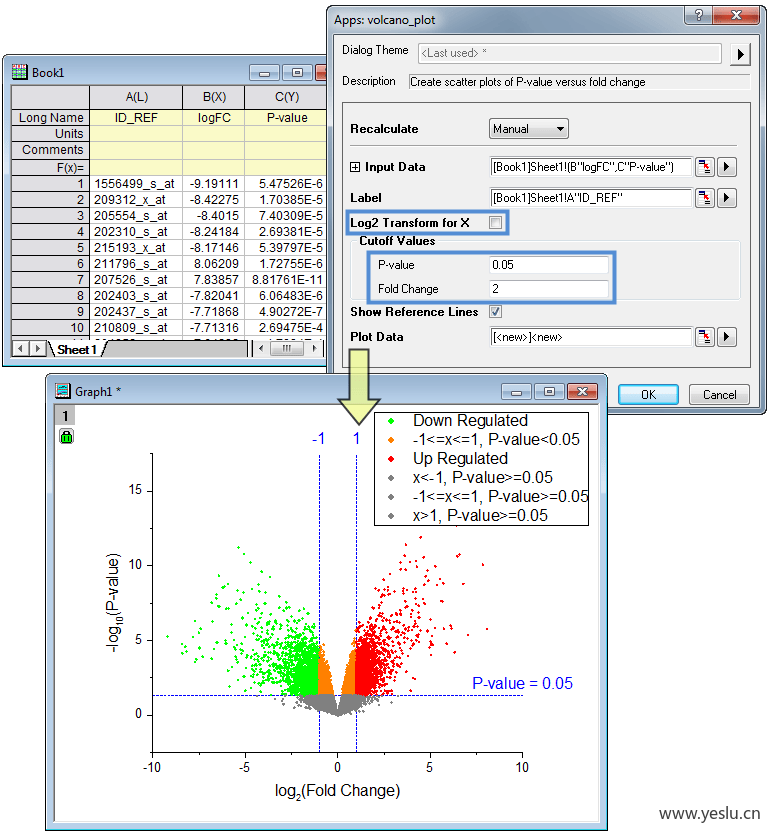The height and width of the screenshot is (833, 772).
Task: Click the Input Data range text field
Action: pos(591,167)
